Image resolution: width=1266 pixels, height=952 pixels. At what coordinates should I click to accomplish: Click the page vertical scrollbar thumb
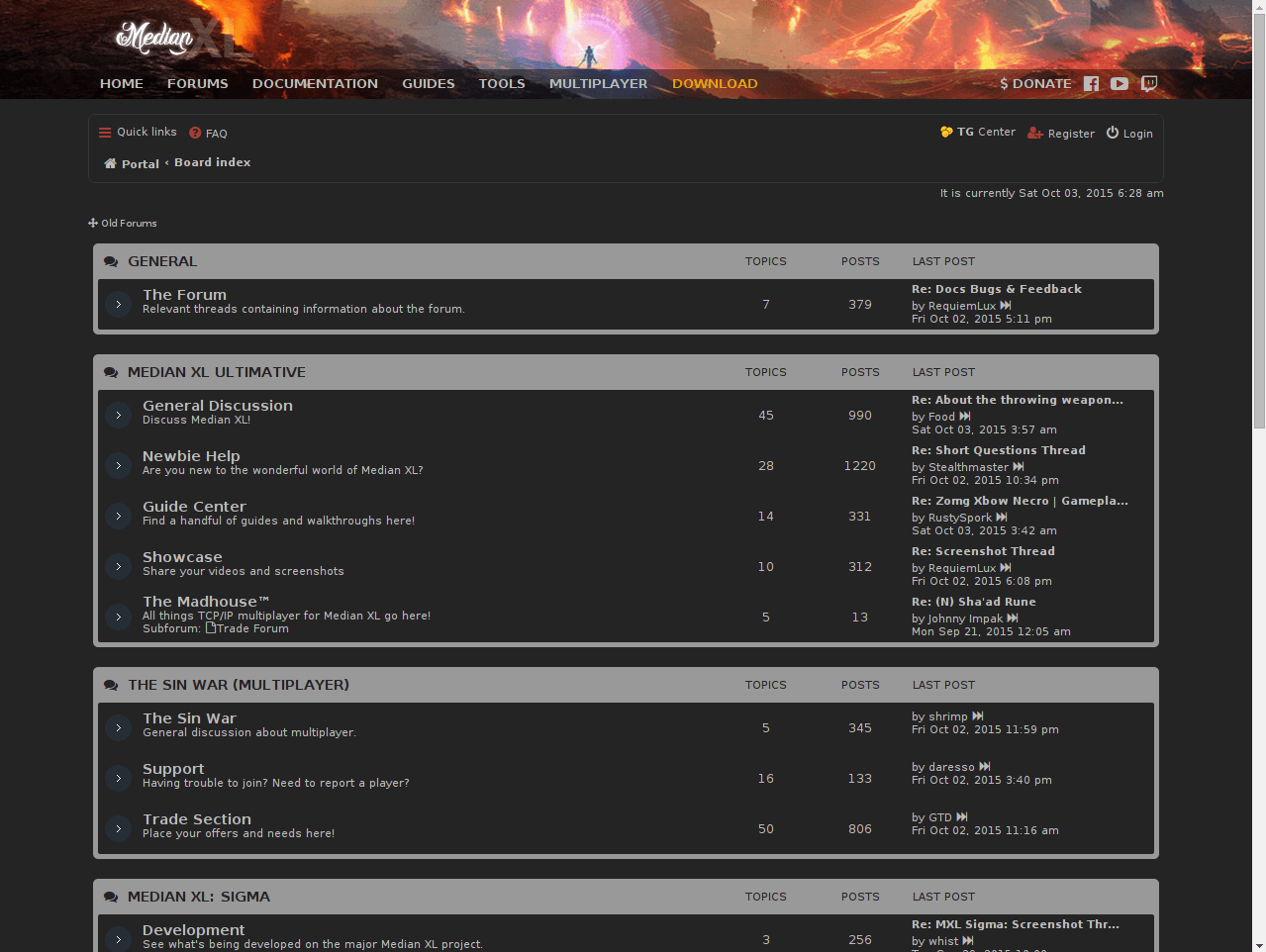[x=1259, y=223]
